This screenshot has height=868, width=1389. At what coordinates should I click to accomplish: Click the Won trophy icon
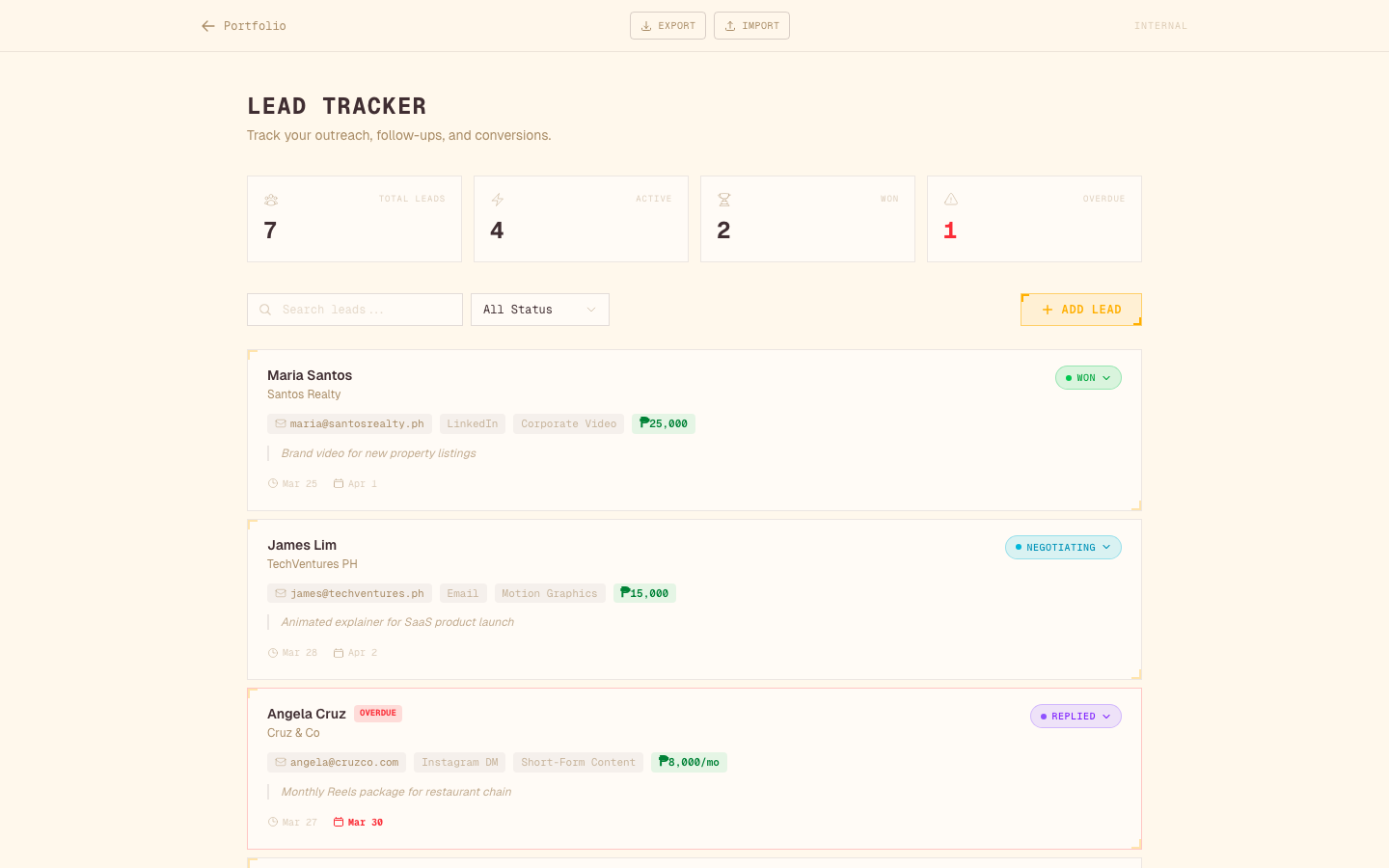724,200
